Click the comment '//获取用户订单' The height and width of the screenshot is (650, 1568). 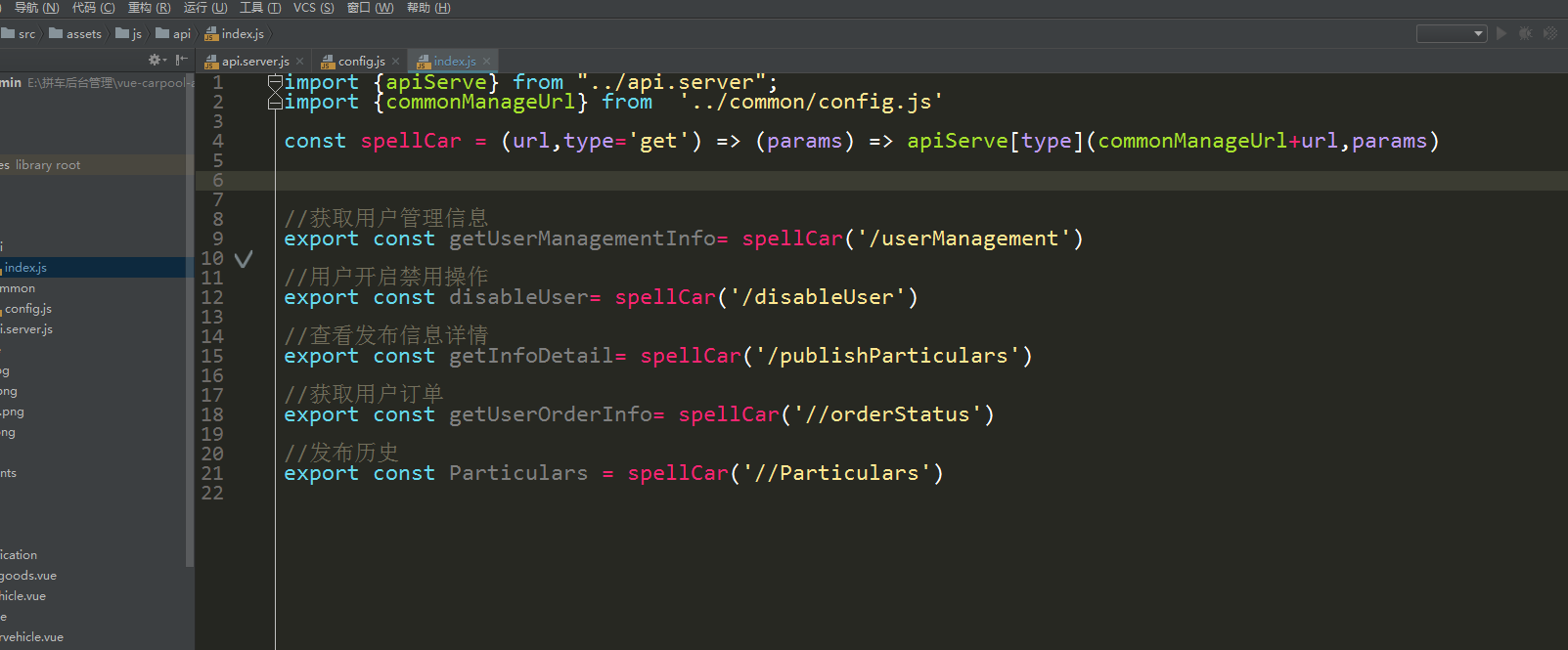[x=364, y=394]
